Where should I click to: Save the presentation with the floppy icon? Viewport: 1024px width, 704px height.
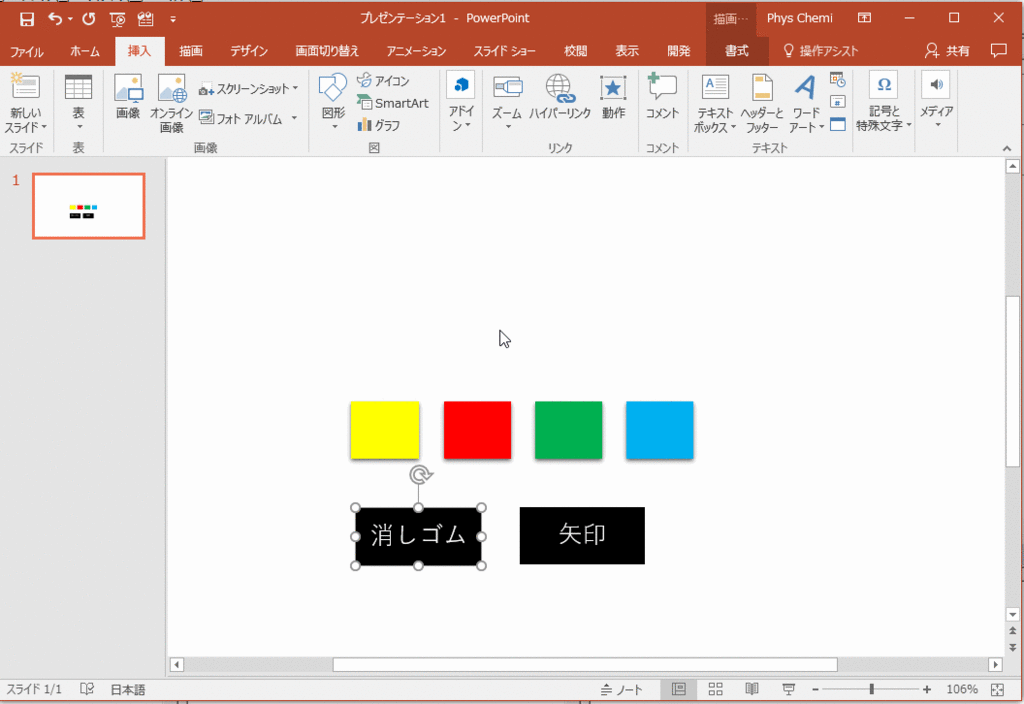(x=26, y=19)
